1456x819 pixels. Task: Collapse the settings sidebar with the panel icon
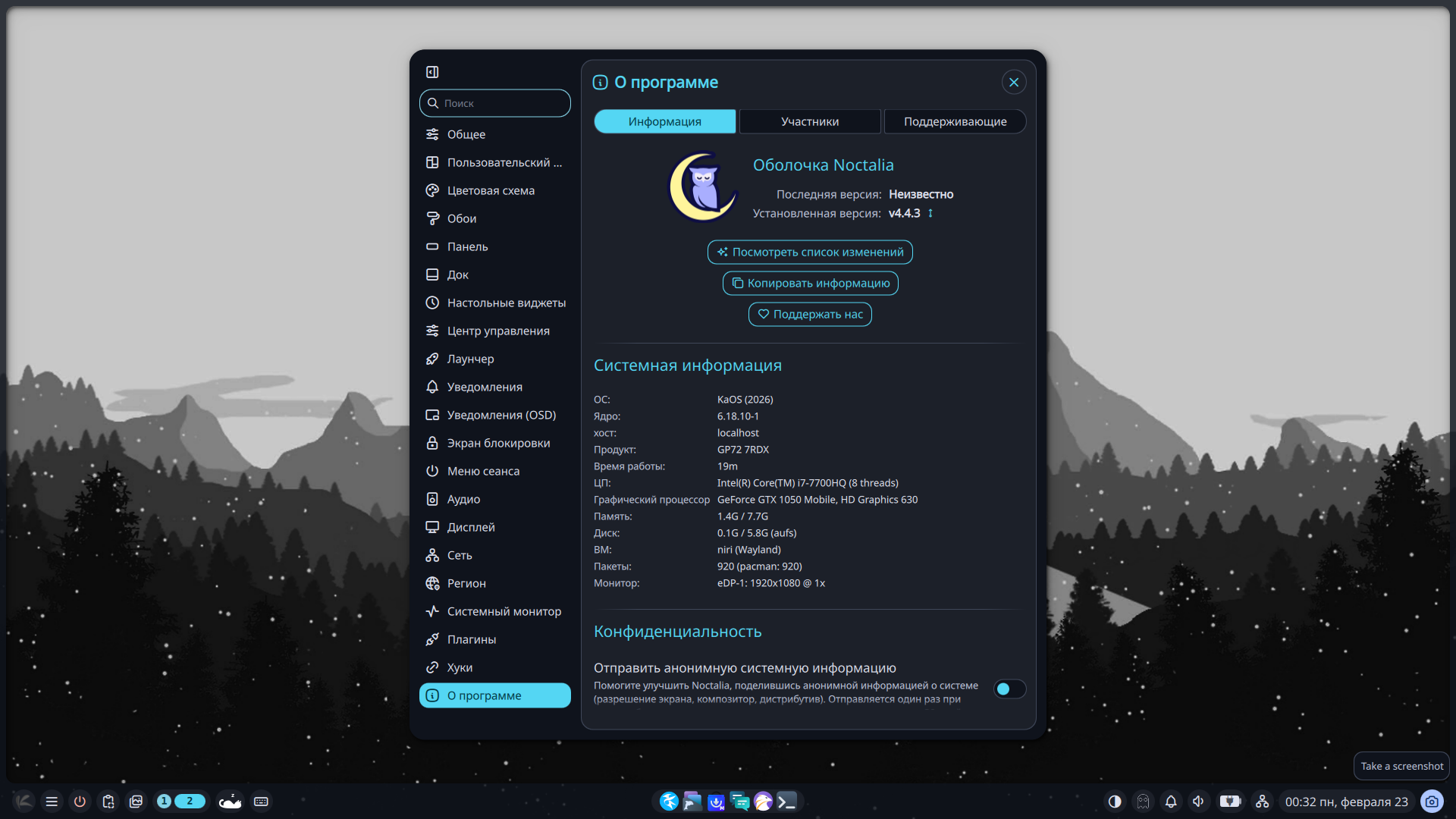pos(432,72)
